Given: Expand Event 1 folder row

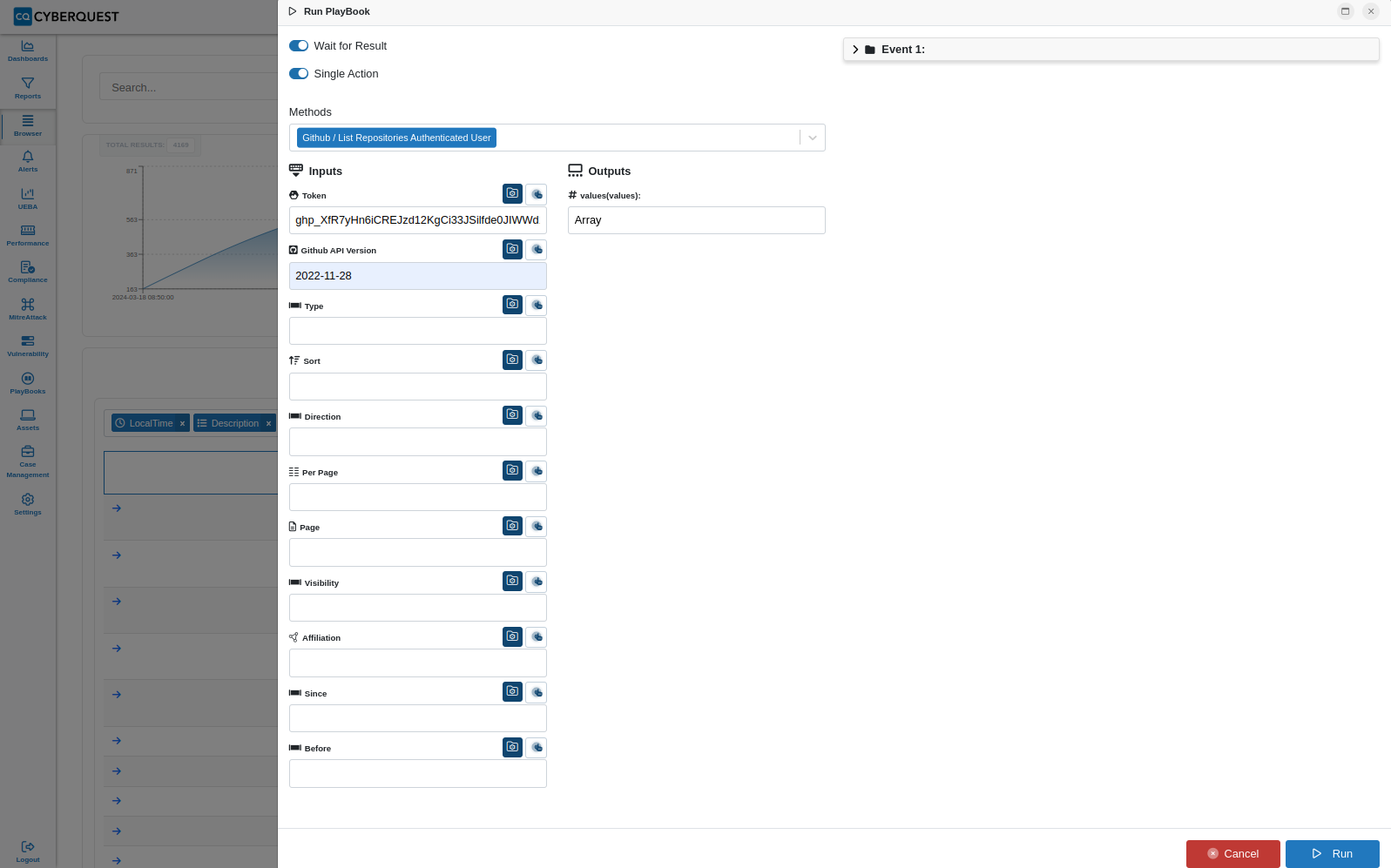Looking at the screenshot, I should (x=1111, y=50).
